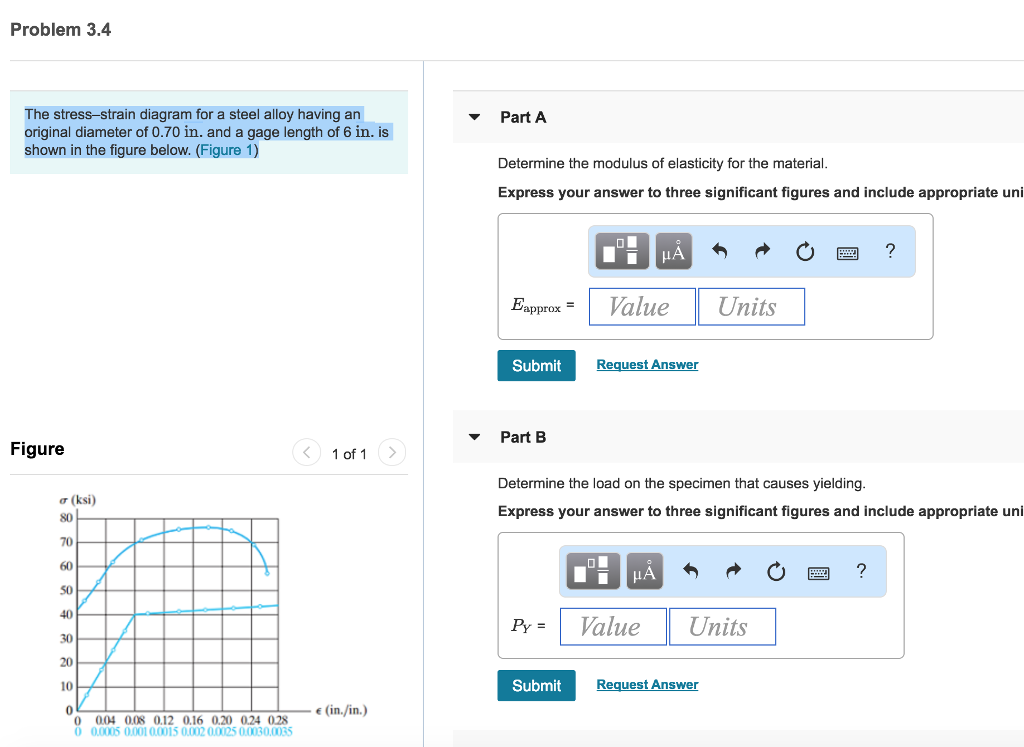Viewport: 1024px width, 747px height.
Task: Undo last entry in Part A
Action: (719, 251)
